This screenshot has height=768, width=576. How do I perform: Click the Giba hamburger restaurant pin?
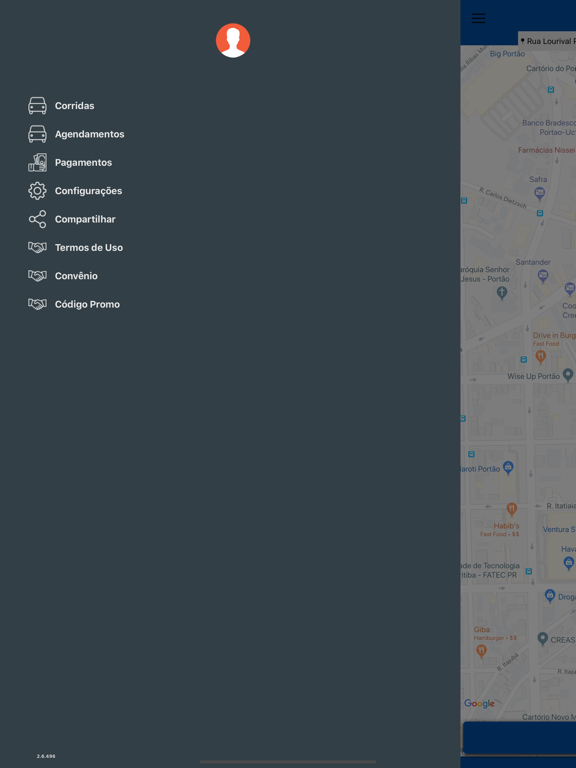coord(481,651)
